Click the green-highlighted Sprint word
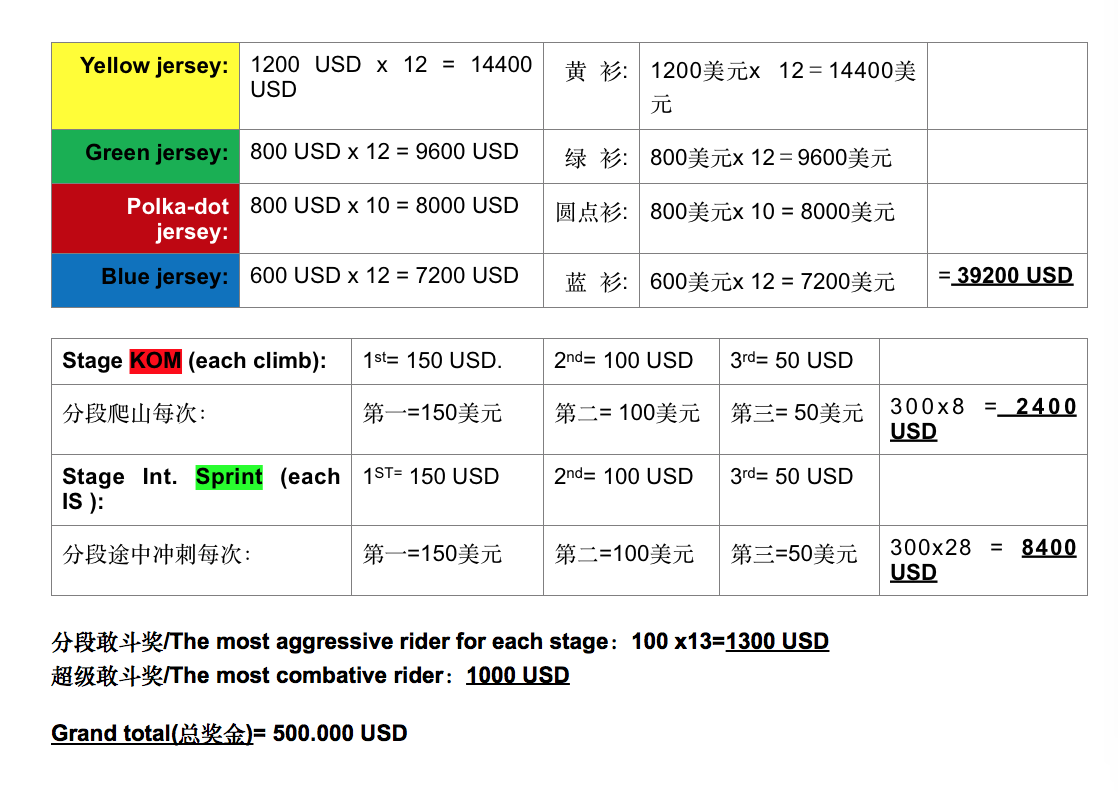Image resolution: width=1118 pixels, height=794 pixels. (229, 476)
